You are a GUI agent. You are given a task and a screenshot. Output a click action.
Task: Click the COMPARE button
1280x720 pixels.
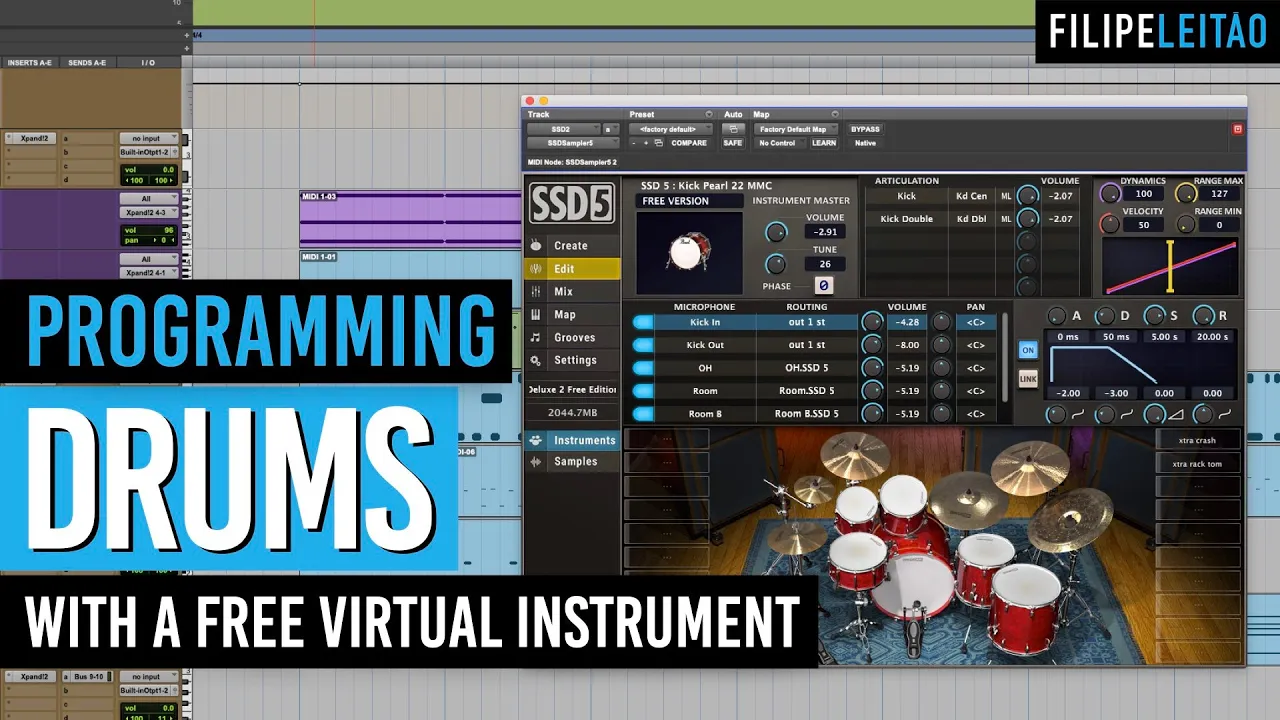689,143
